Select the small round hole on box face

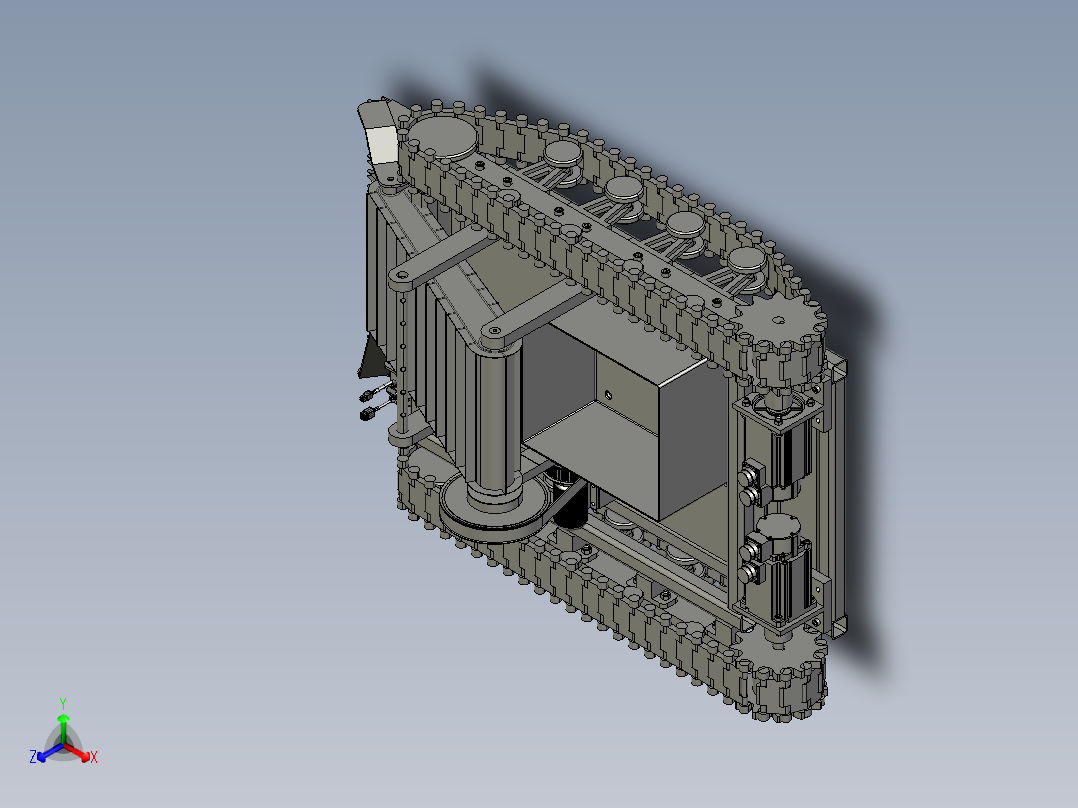pyautogui.click(x=608, y=395)
